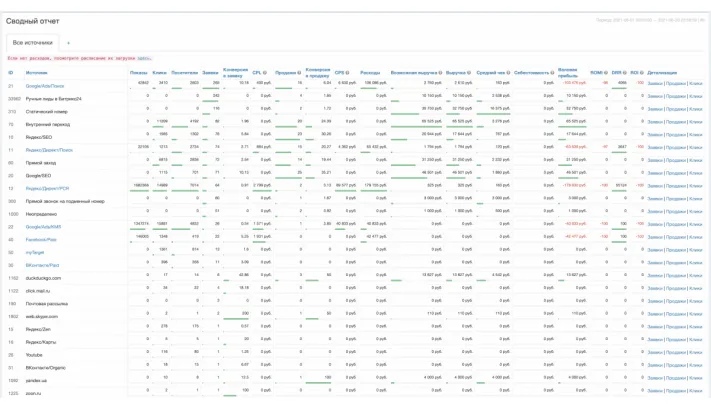Open the Google/Ads/КМS source link
The height and width of the screenshot is (409, 711).
pyautogui.click(x=43, y=227)
